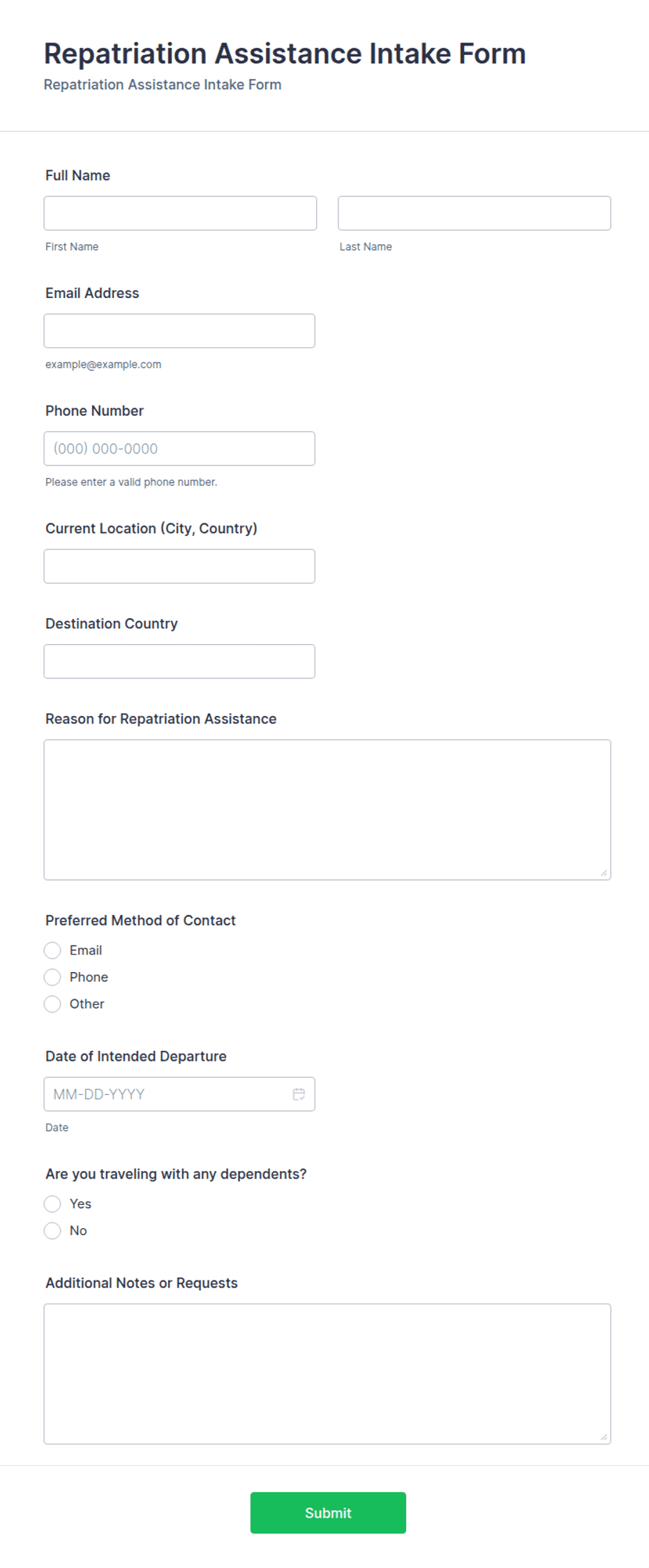Focus the Destination Country field

179,661
